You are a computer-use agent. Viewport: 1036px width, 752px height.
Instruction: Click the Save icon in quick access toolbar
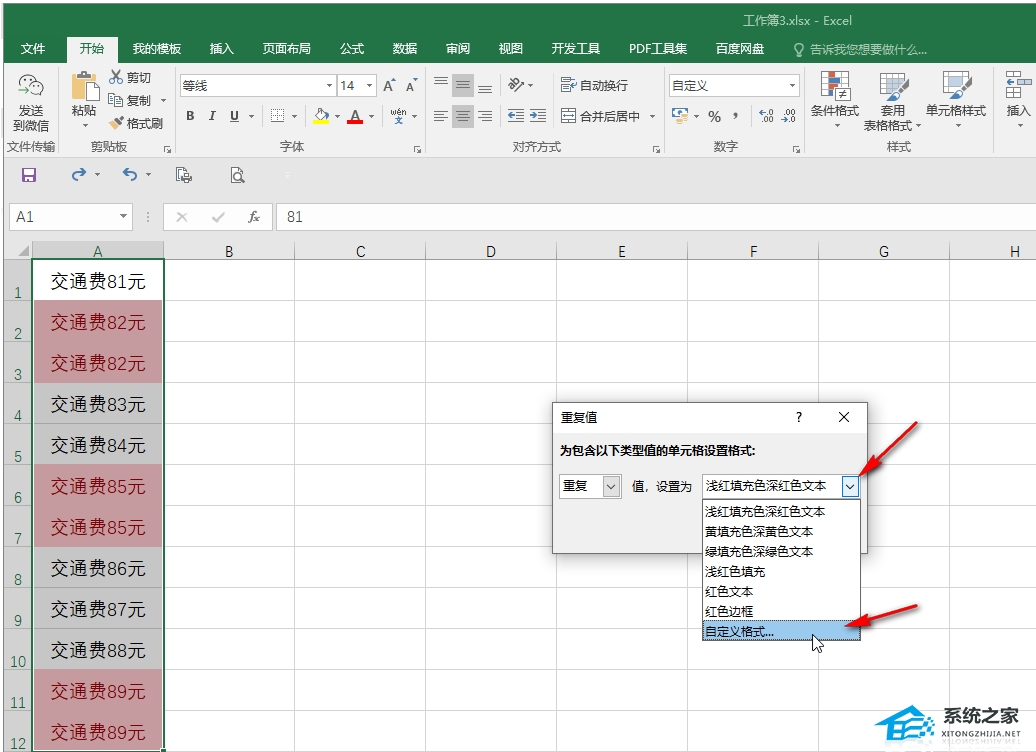[x=28, y=174]
